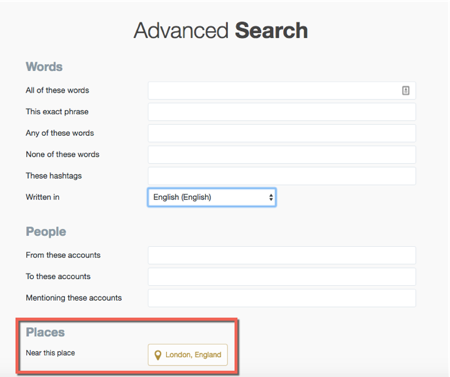
Task: Focus the All of these words field
Action: (x=282, y=90)
